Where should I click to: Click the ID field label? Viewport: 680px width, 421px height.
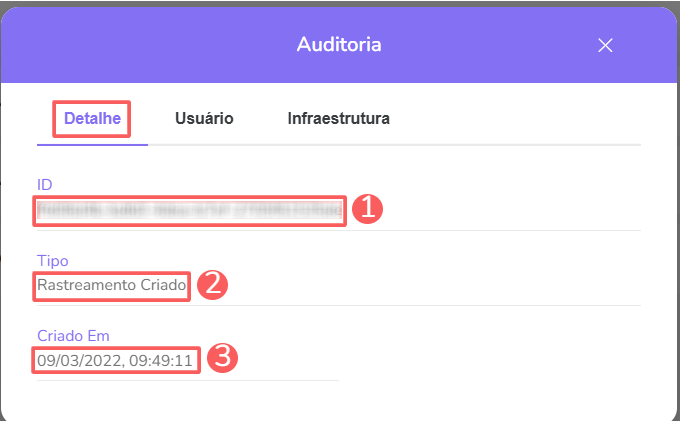(x=44, y=185)
